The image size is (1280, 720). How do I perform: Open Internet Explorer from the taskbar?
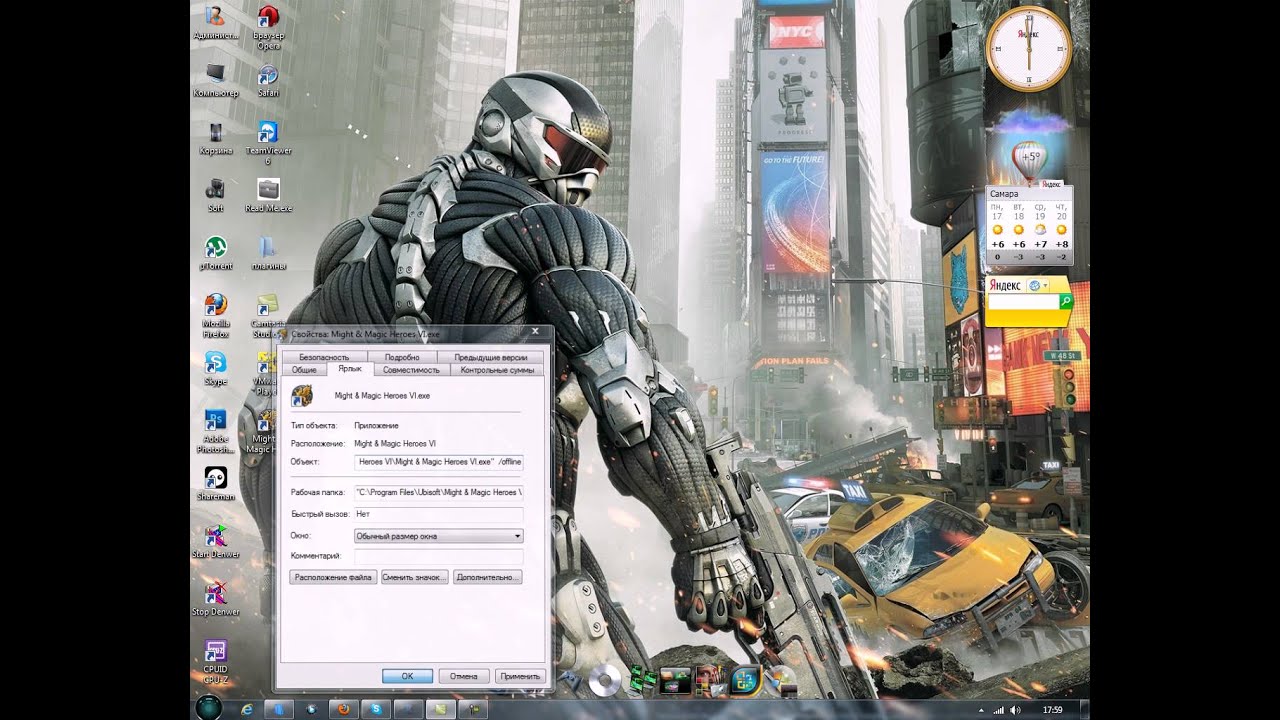247,709
